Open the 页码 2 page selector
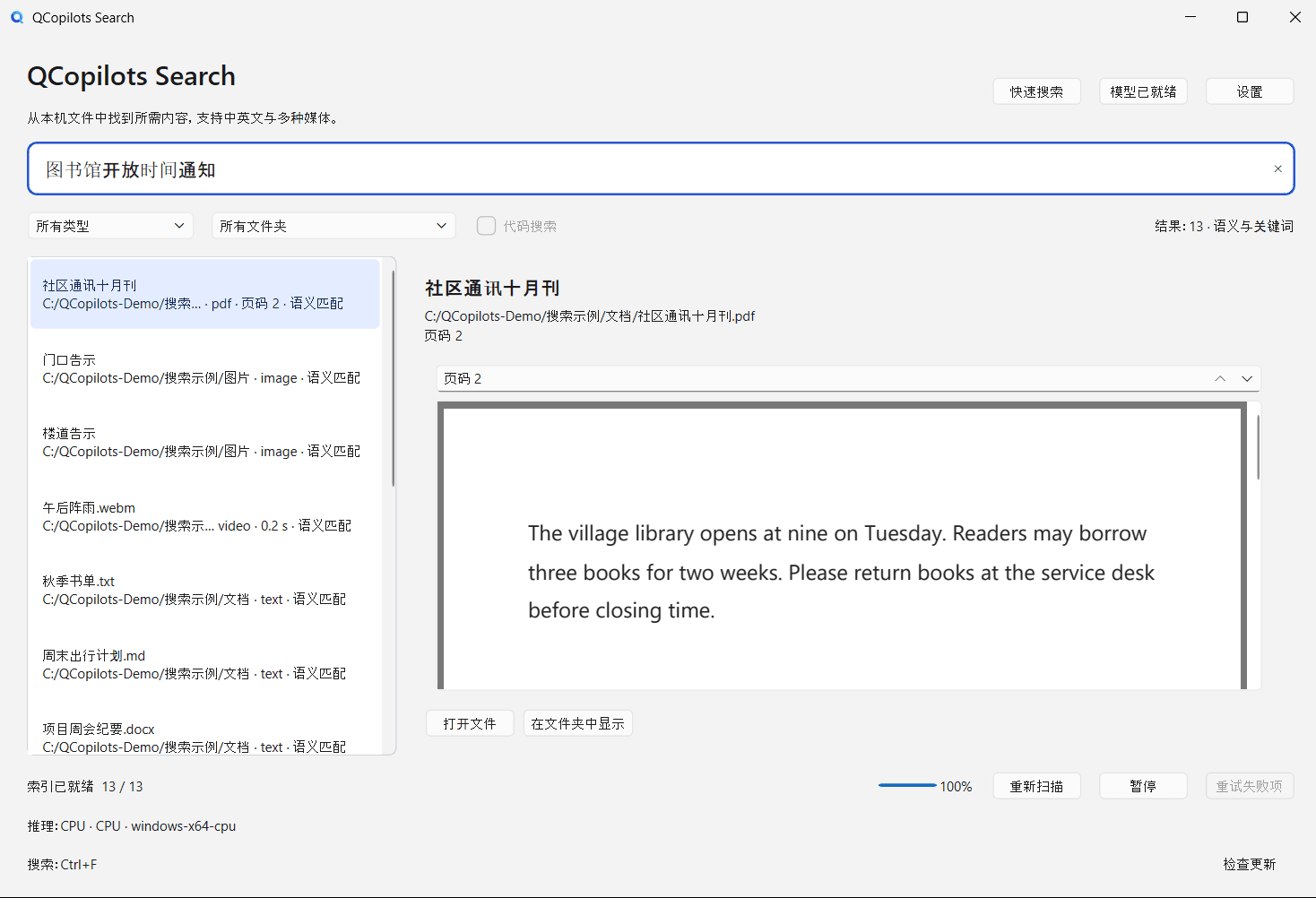The width and height of the screenshot is (1316, 898). [848, 378]
